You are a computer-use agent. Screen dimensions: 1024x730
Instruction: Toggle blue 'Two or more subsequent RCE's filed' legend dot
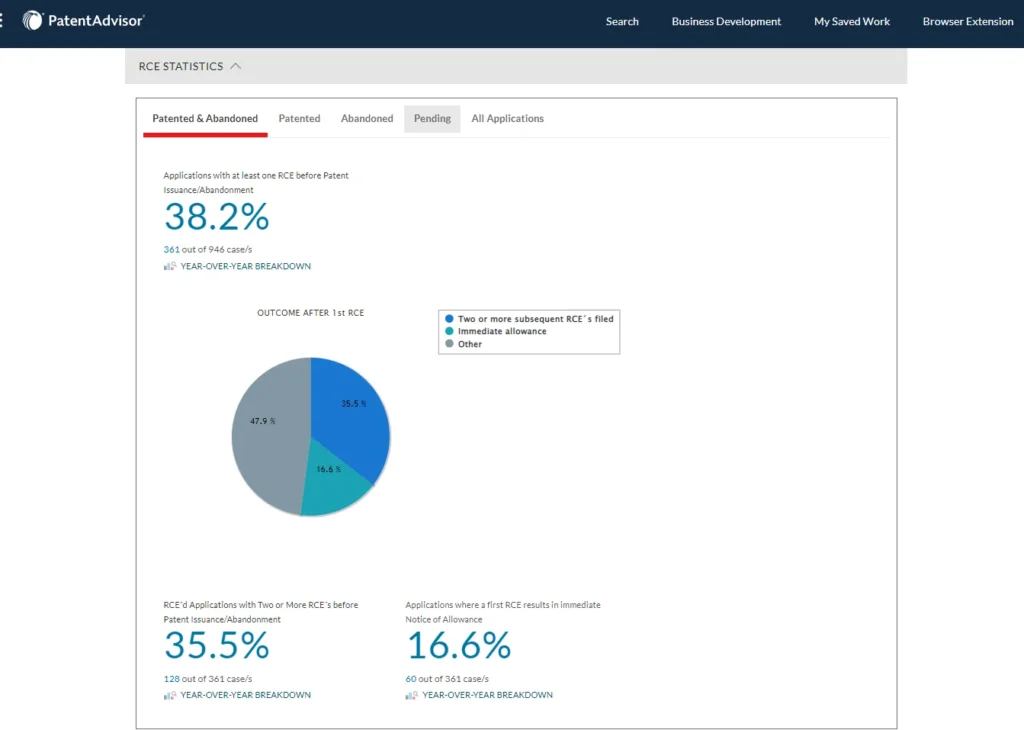(x=449, y=318)
